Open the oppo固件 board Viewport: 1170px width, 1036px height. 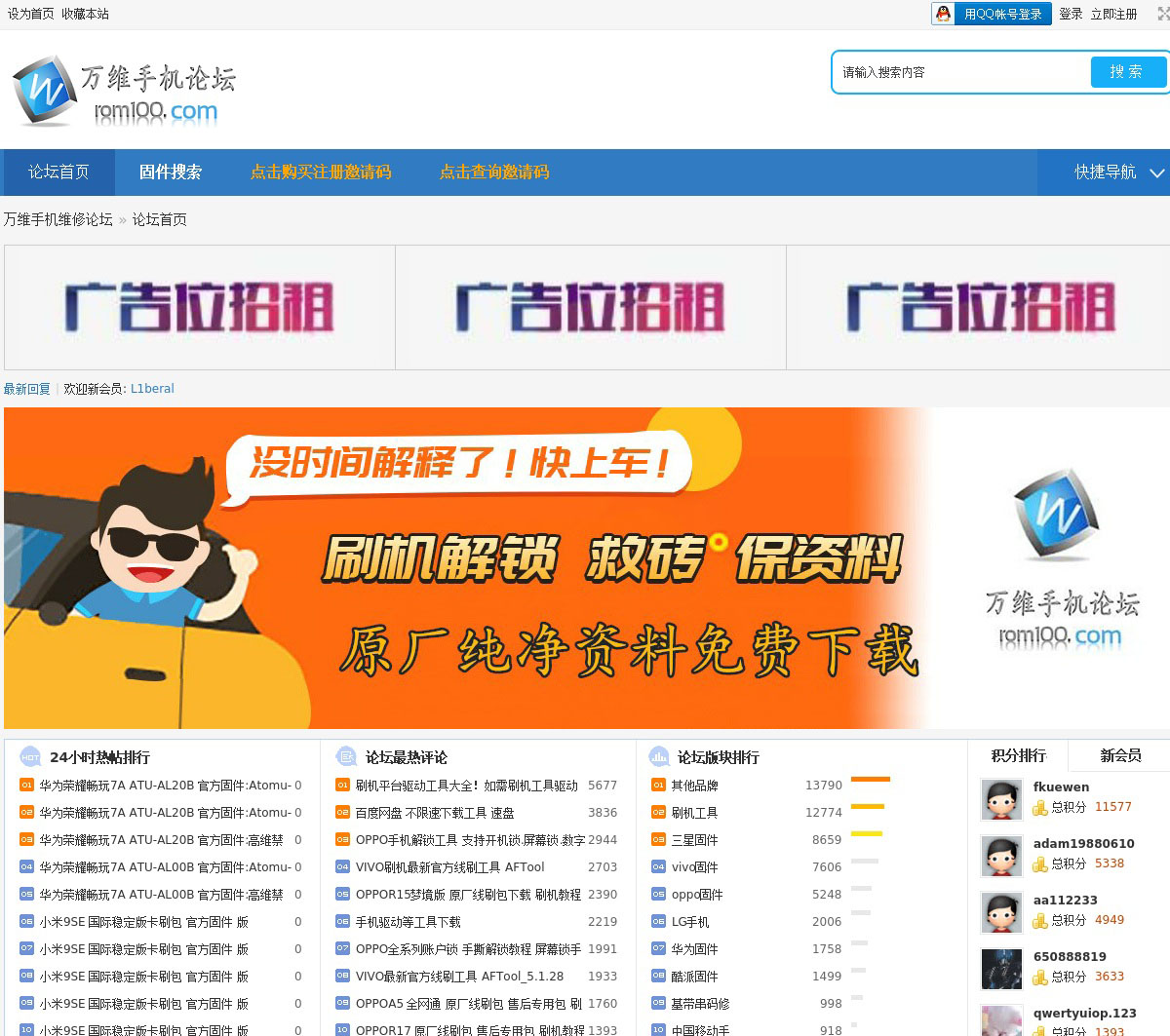697,895
